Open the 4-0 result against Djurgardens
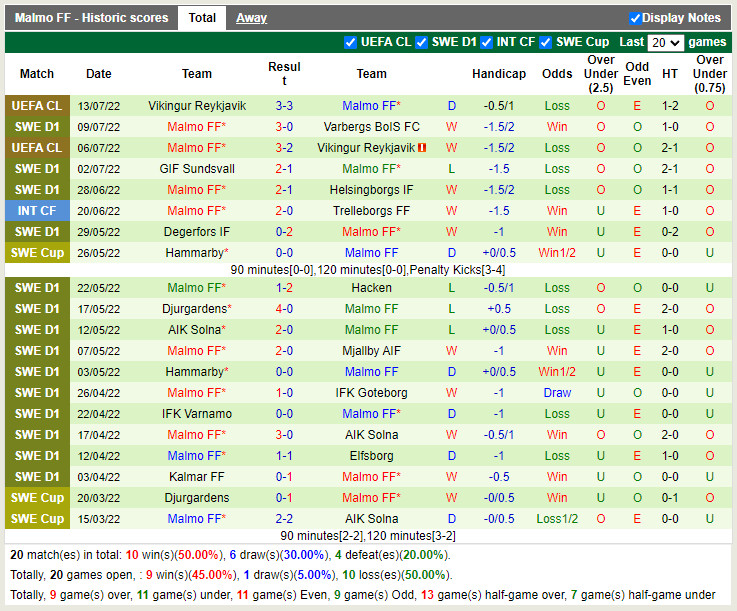The image size is (737, 611). click(284, 309)
